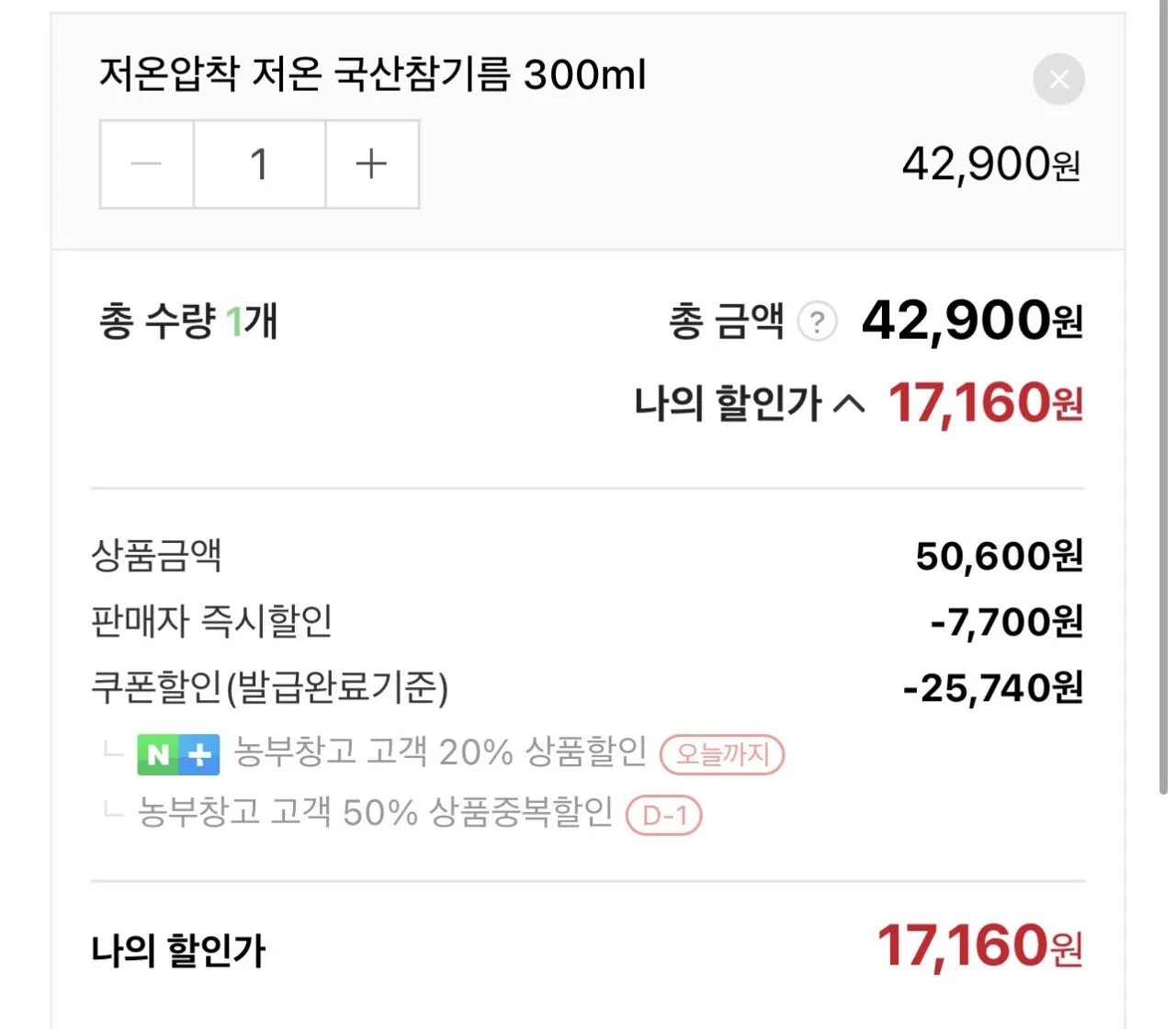
Task: Toggle the 판매자 즉시할인 discount row
Action: (216, 621)
